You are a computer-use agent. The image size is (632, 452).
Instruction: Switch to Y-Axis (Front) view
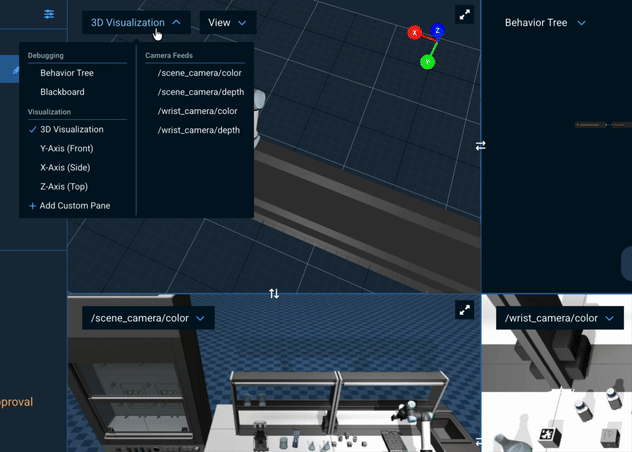tap(67, 148)
